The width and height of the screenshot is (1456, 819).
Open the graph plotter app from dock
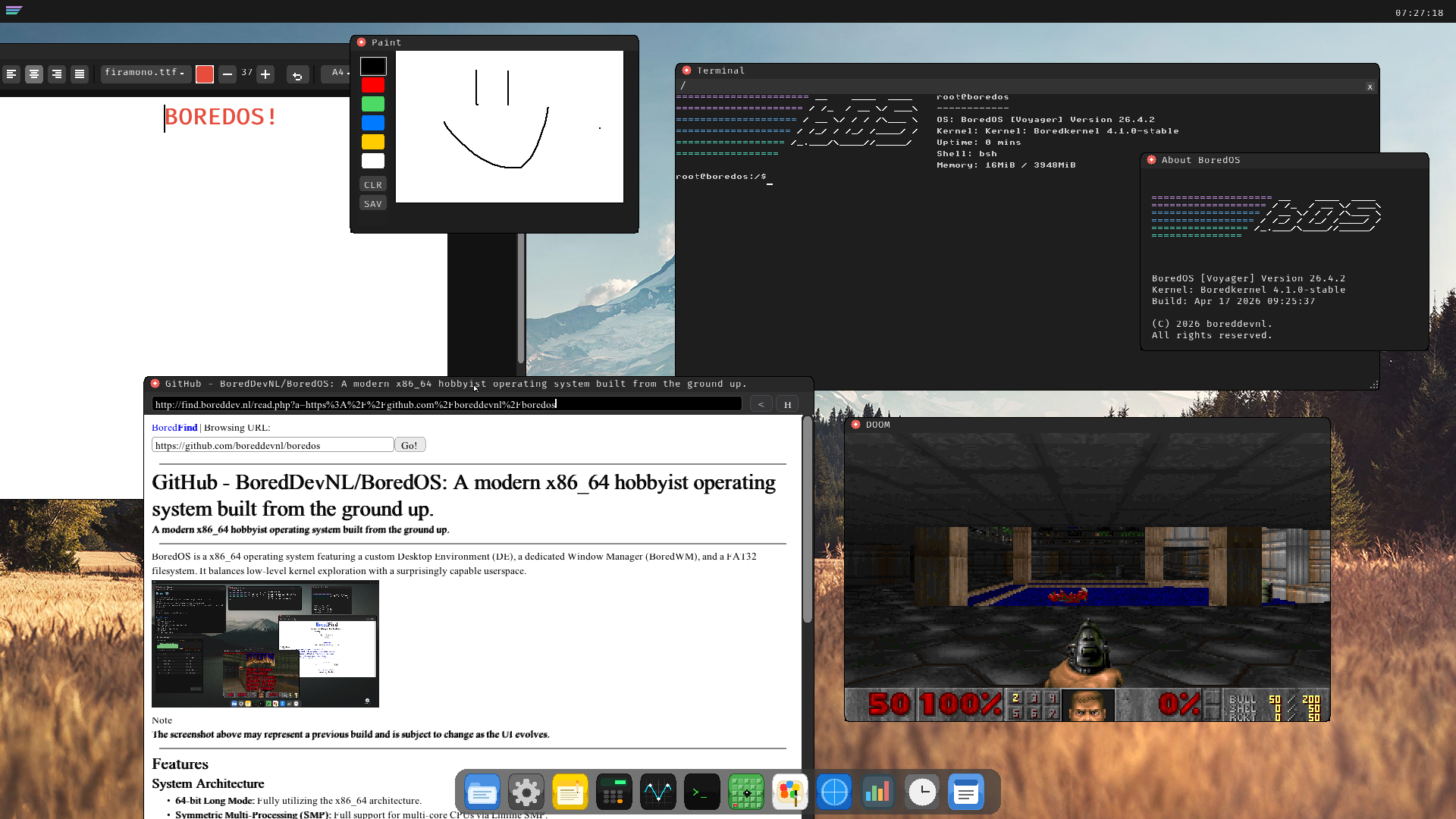point(658,792)
